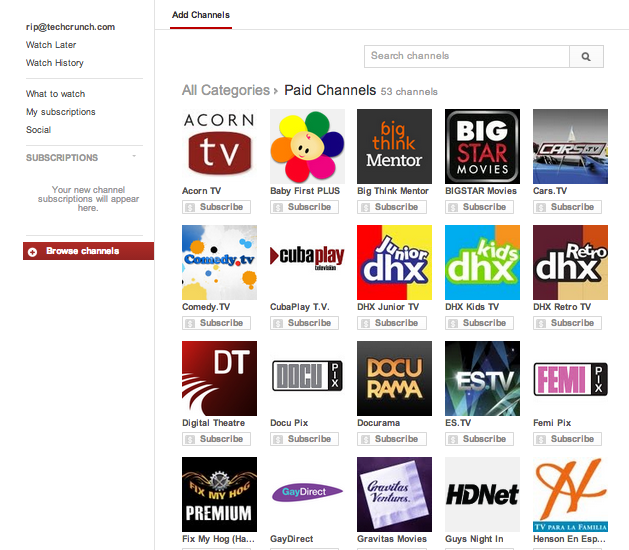Open Social in the sidebar
The height and width of the screenshot is (550, 629).
(39, 130)
